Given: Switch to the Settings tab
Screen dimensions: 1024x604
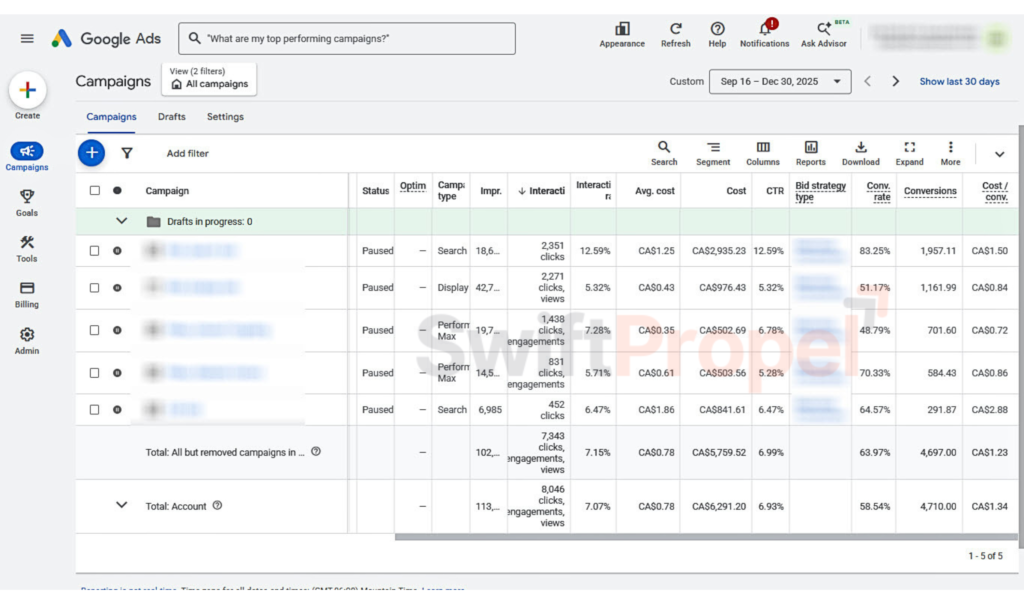Looking at the screenshot, I should point(225,117).
